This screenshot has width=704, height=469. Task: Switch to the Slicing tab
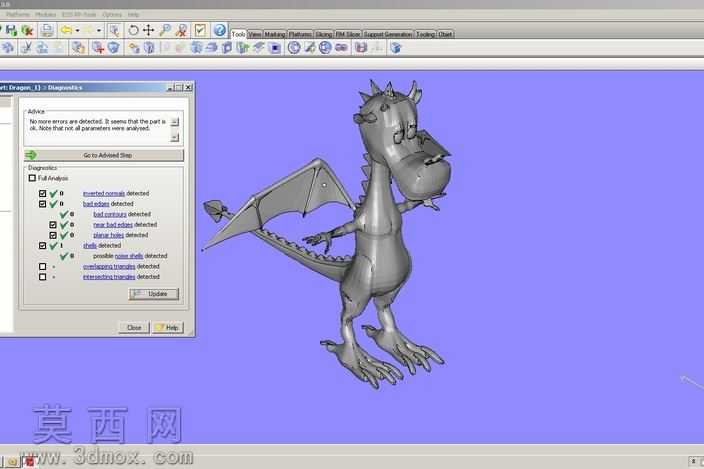[323, 34]
